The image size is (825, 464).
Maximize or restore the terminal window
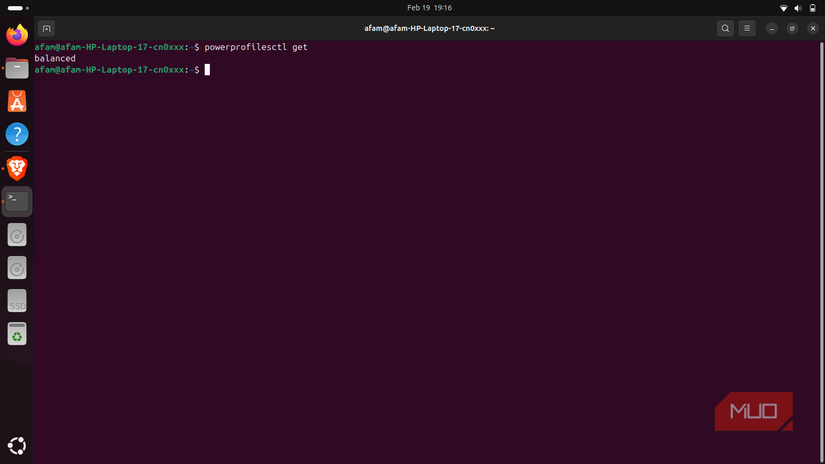[792, 28]
